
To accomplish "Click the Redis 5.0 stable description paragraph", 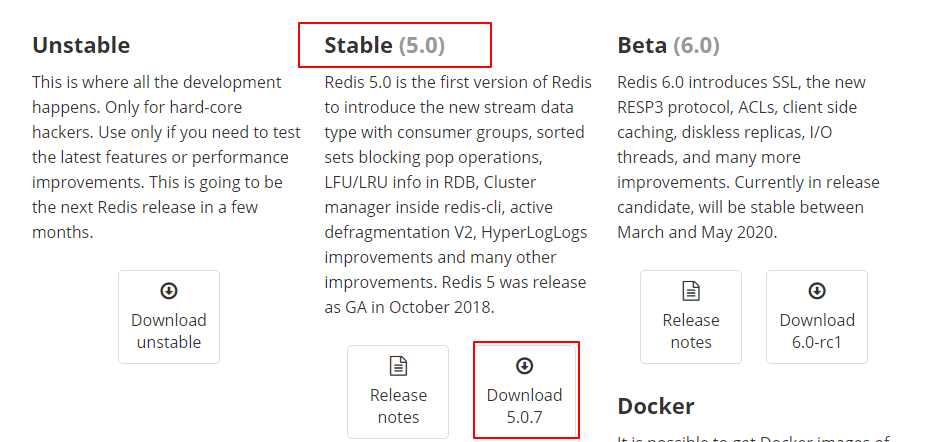I will [458, 195].
